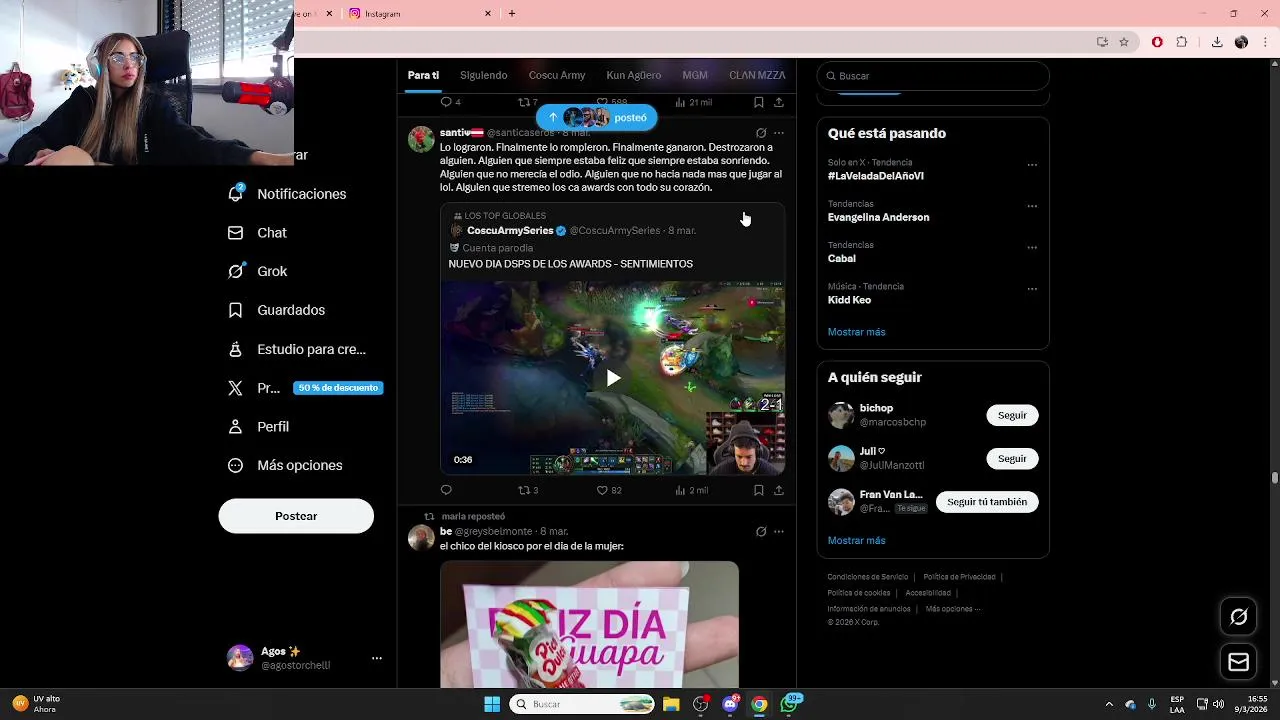Viewport: 1280px width, 720px height.
Task: Follow bichop with Seguir button
Action: coord(1012,415)
